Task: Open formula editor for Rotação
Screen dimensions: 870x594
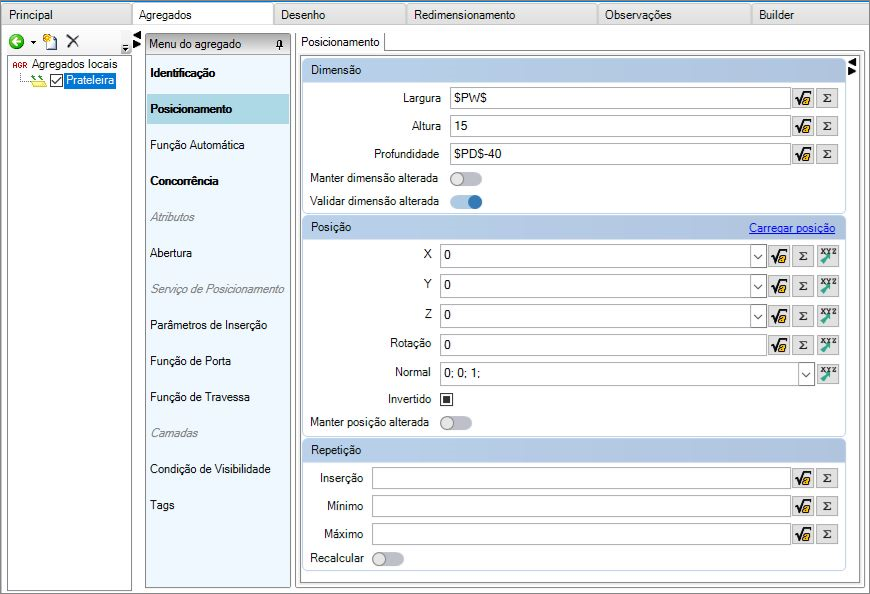Action: tap(779, 345)
